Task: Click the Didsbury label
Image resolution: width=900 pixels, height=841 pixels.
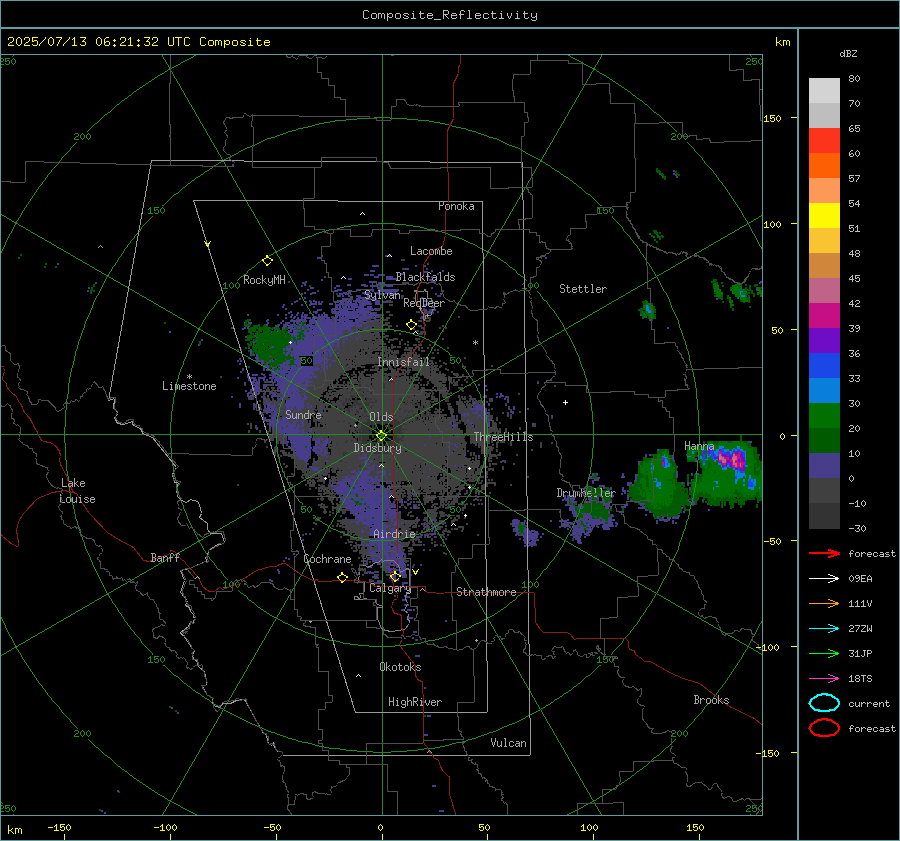Action: 378,448
